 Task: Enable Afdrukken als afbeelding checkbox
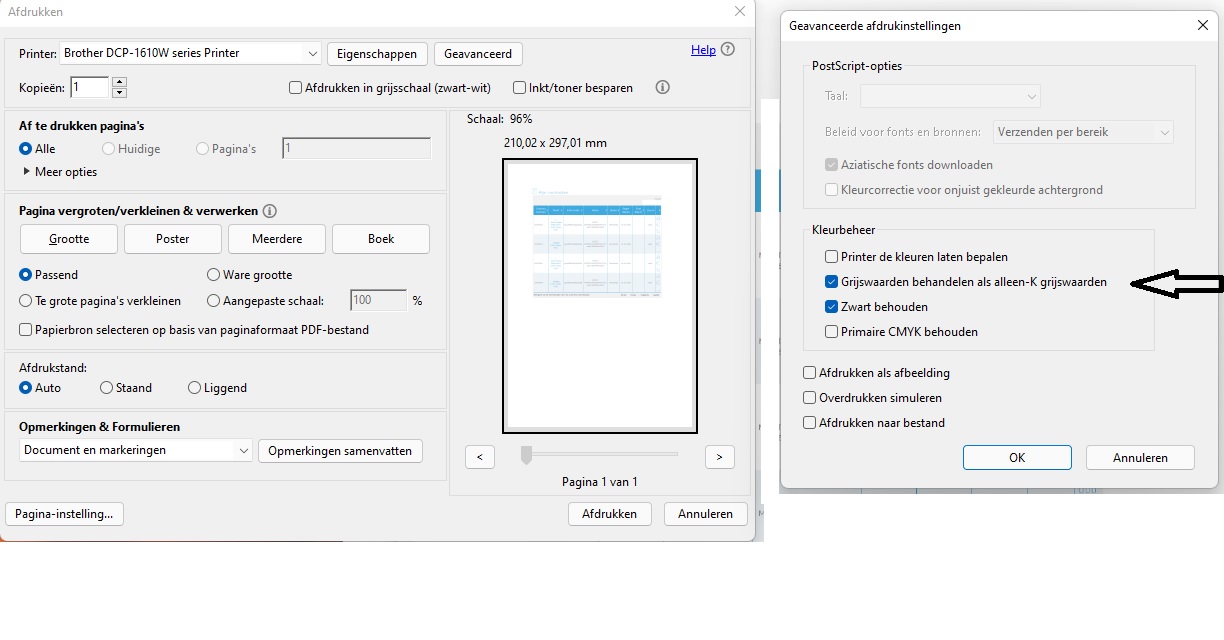coord(810,373)
